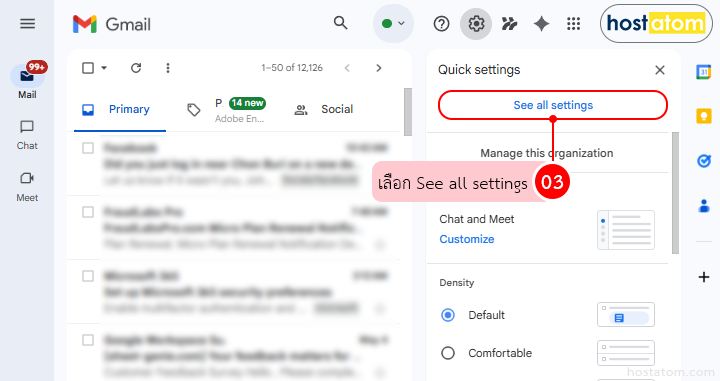The image size is (720, 381).
Task: Click the Settings gear icon
Action: click(x=476, y=23)
